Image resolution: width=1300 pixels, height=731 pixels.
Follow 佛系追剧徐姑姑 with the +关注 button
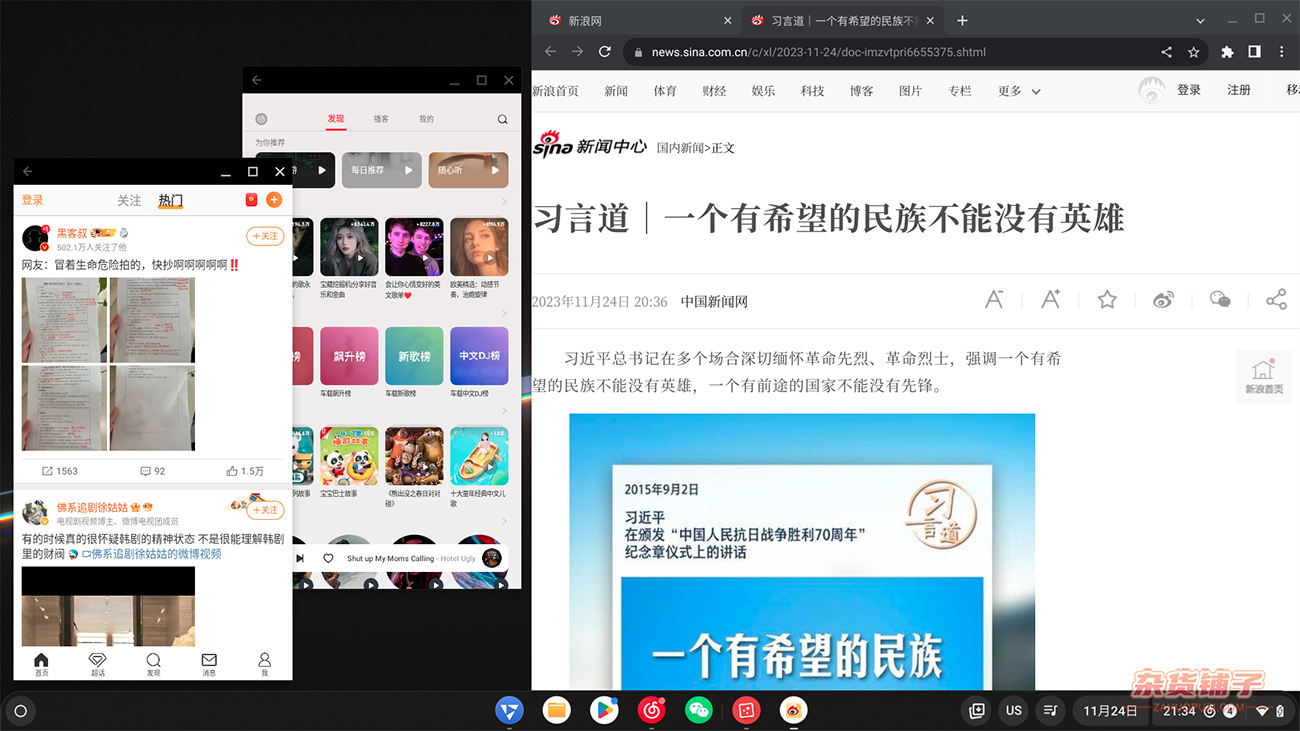tap(265, 510)
